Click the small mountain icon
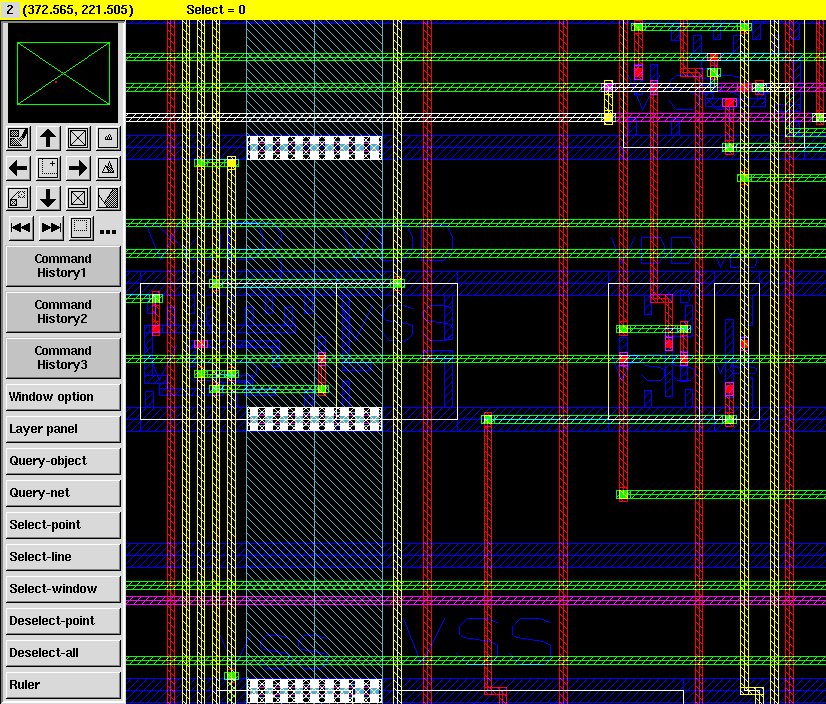This screenshot has width=826, height=704. [109, 138]
